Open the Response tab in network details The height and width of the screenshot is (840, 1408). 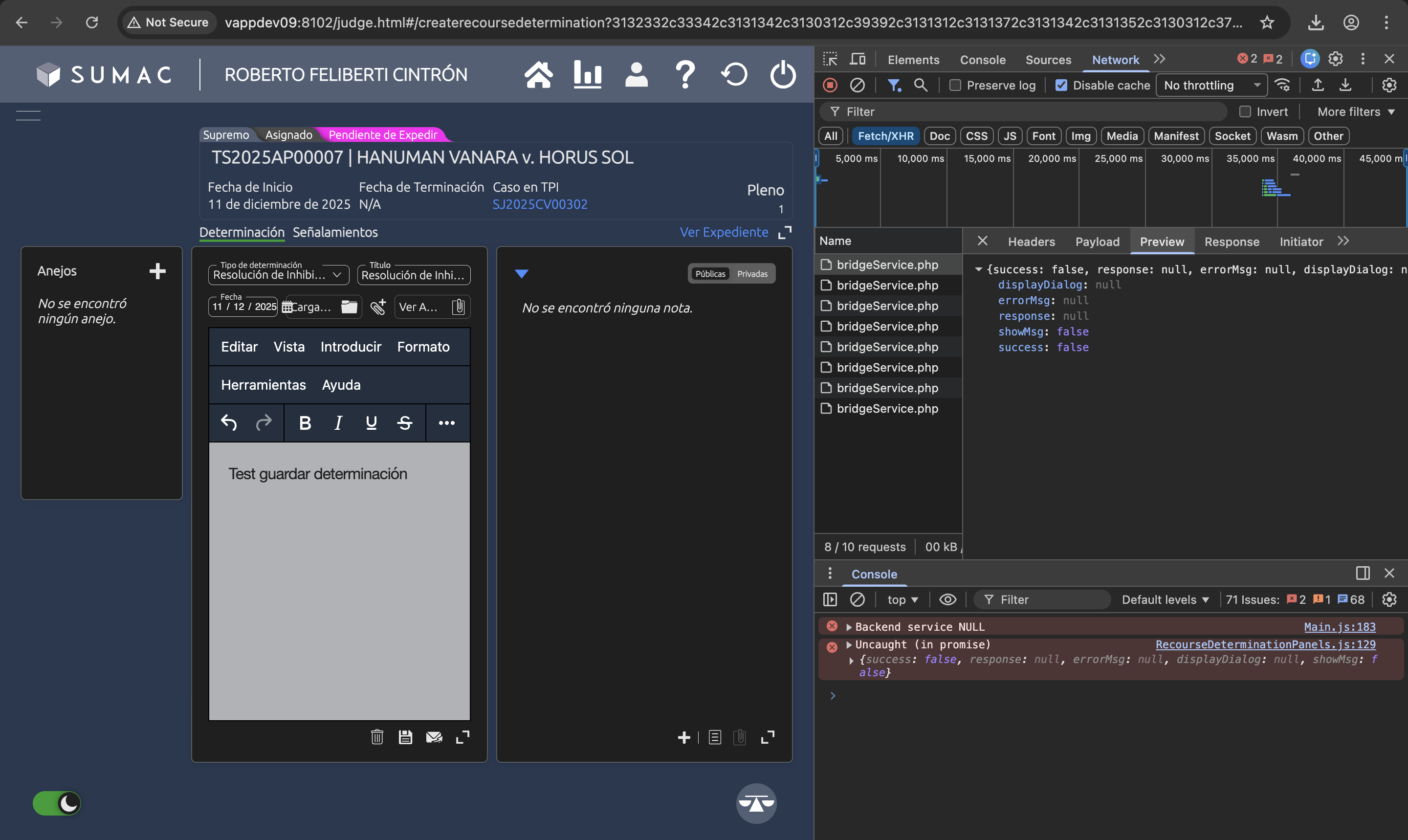[1232, 242]
